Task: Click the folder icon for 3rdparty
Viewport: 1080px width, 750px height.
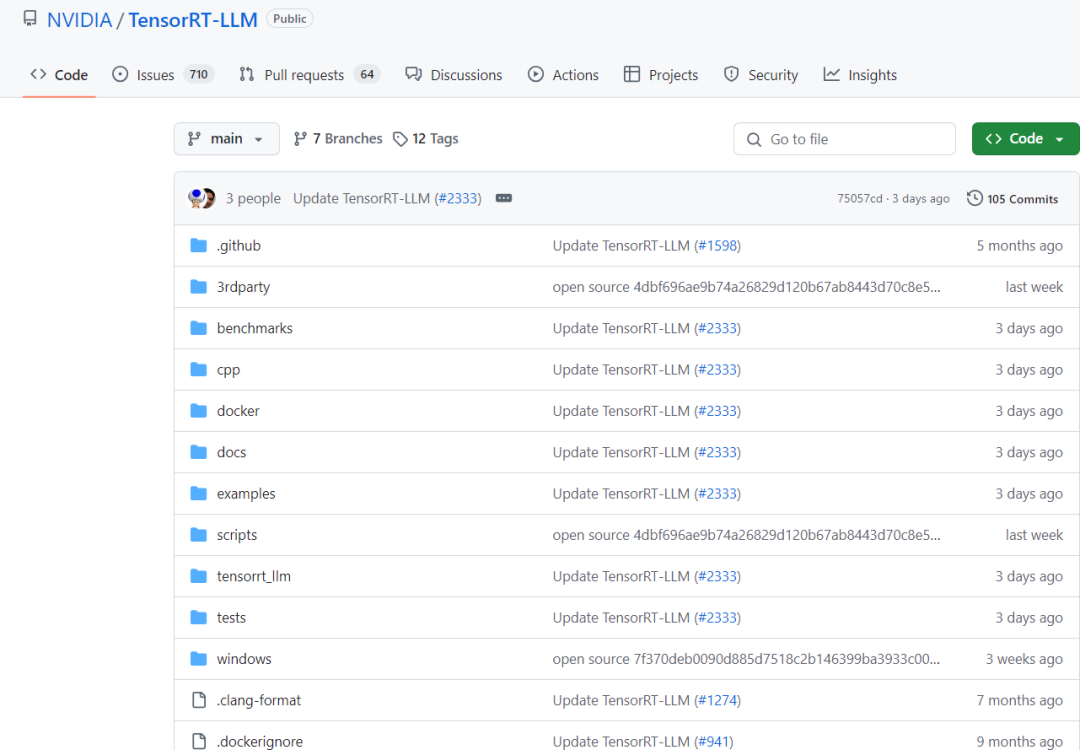Action: tap(198, 287)
